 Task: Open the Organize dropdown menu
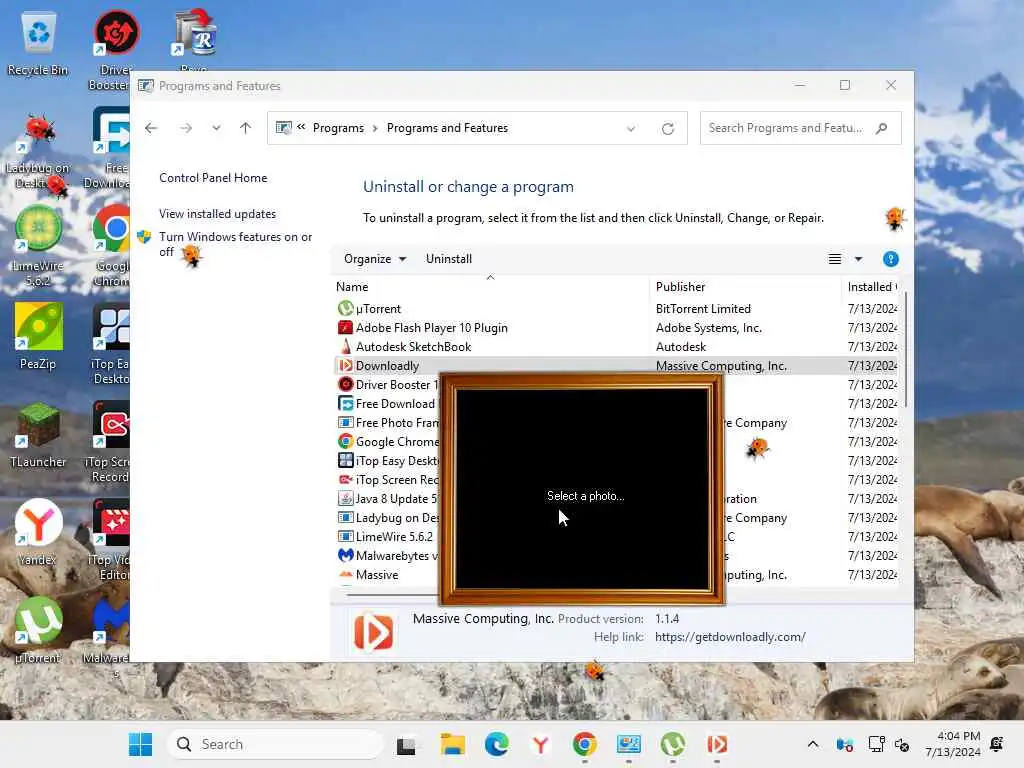375,259
